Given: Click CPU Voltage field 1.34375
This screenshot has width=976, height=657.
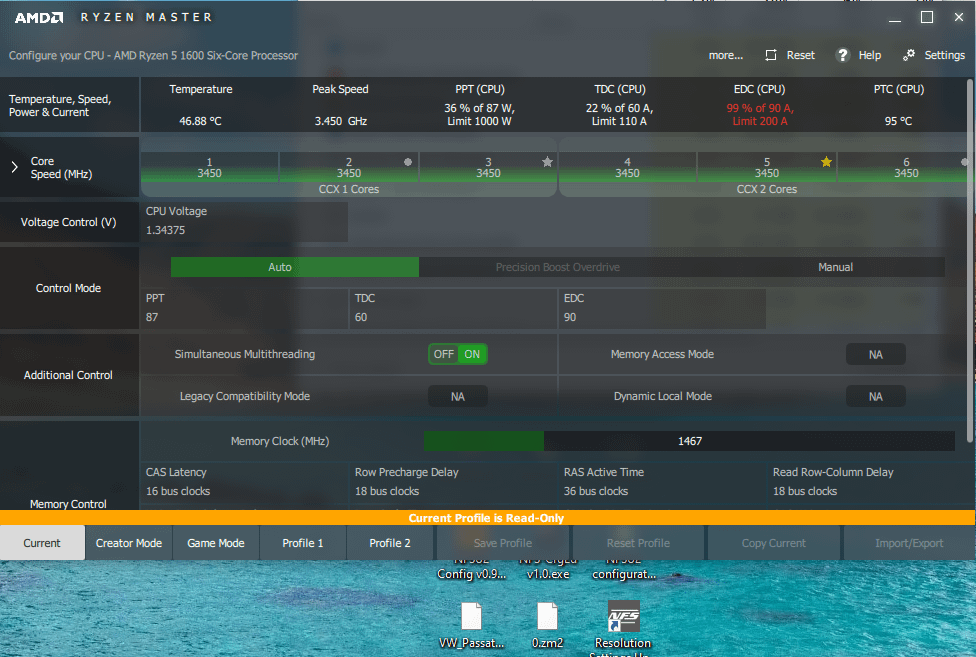Looking at the screenshot, I should pos(245,221).
